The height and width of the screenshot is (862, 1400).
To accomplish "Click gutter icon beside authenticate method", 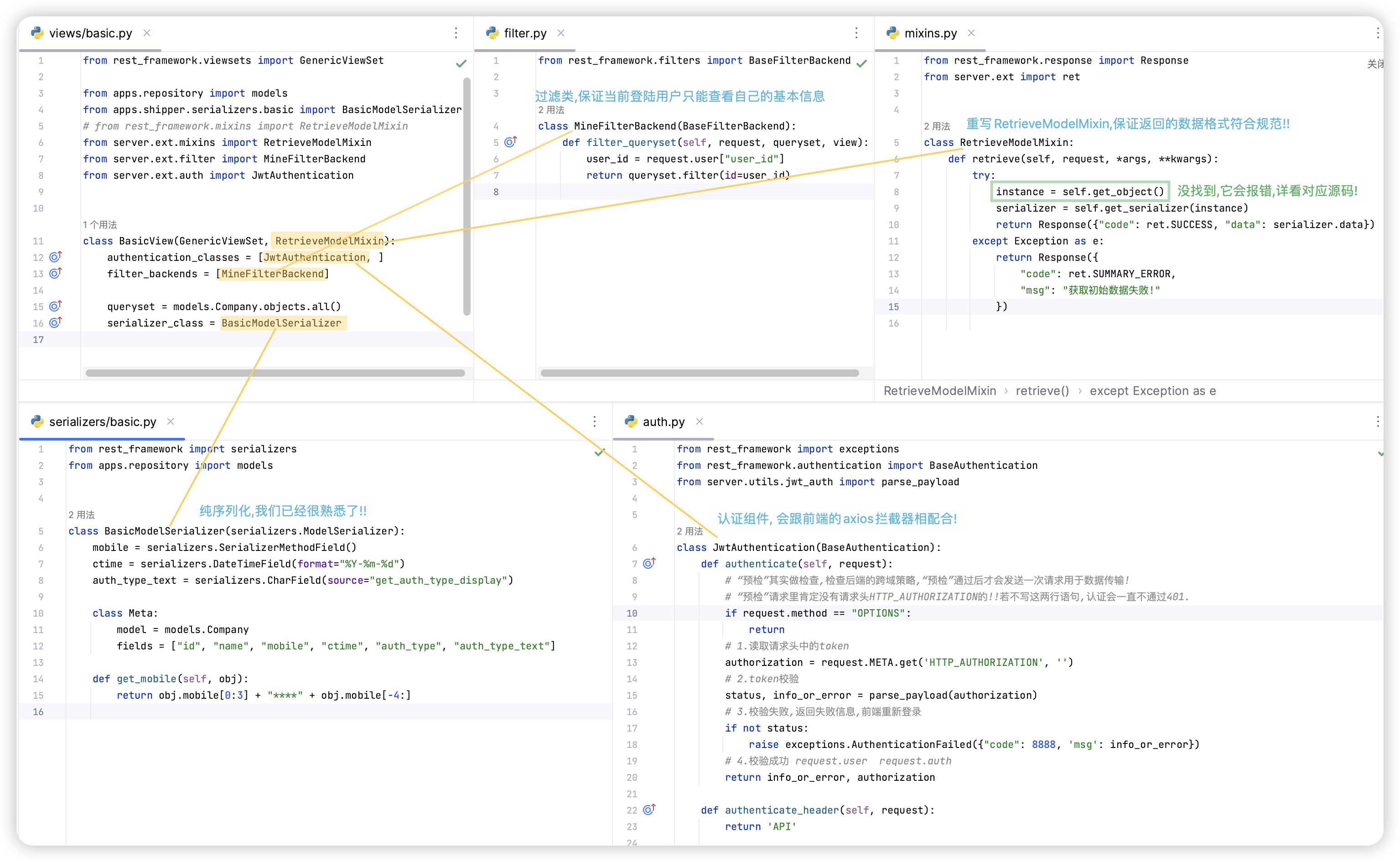I will [649, 563].
